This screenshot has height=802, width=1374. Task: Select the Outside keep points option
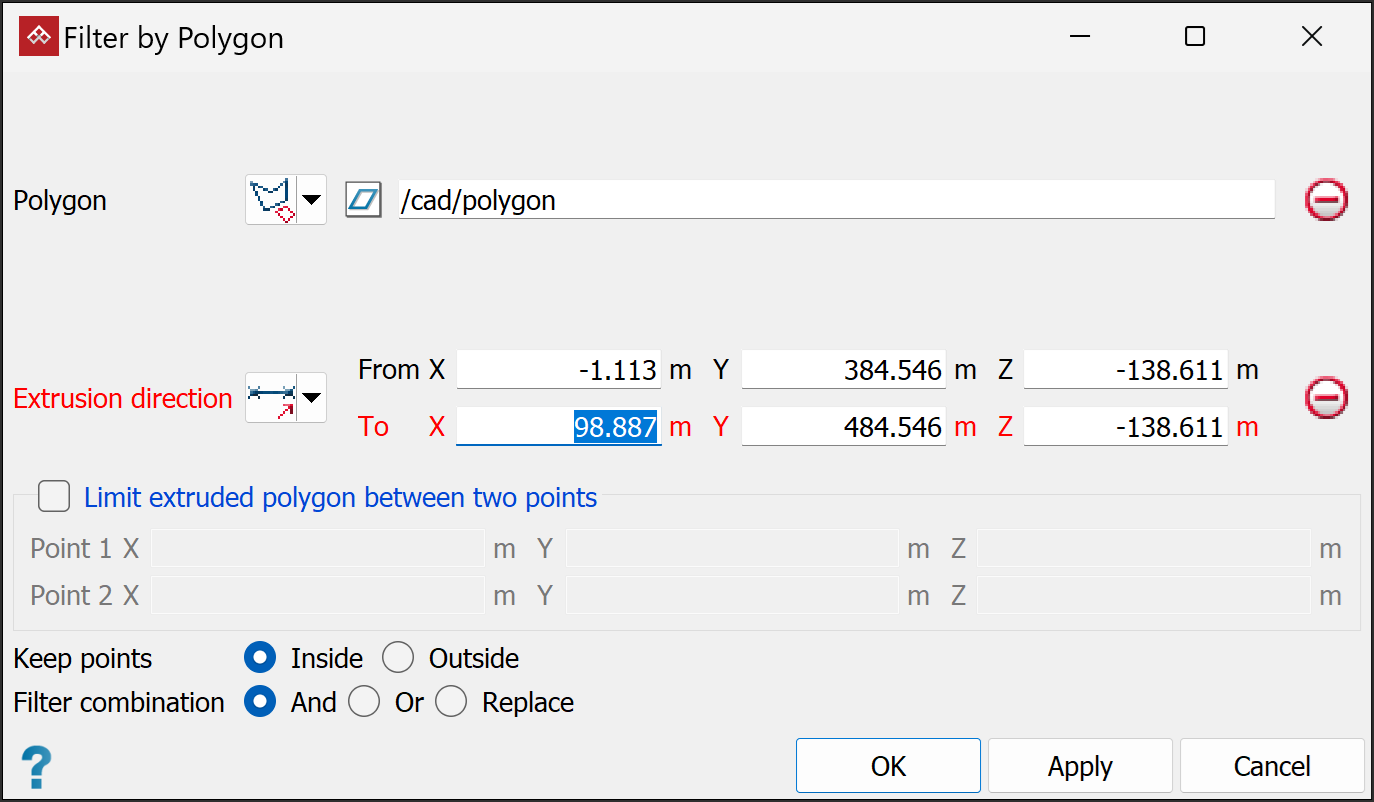pos(398,658)
